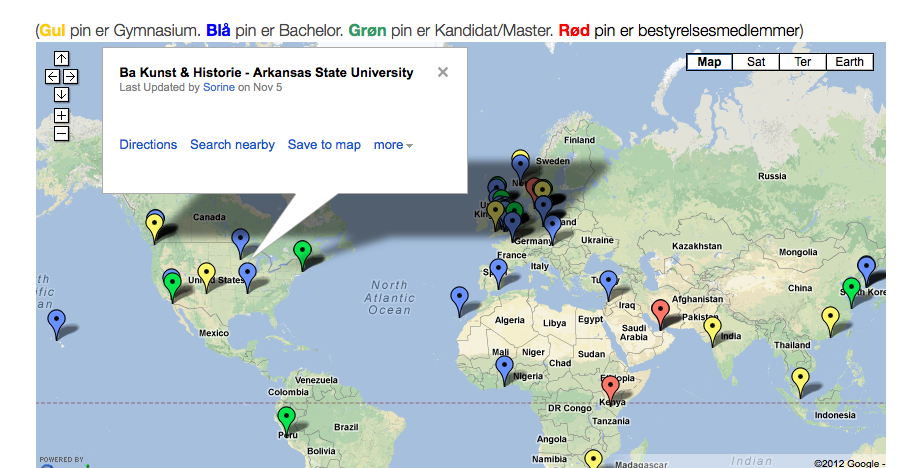This screenshot has height=468, width=915.
Task: Switch to Ter terrain view
Action: (x=802, y=62)
